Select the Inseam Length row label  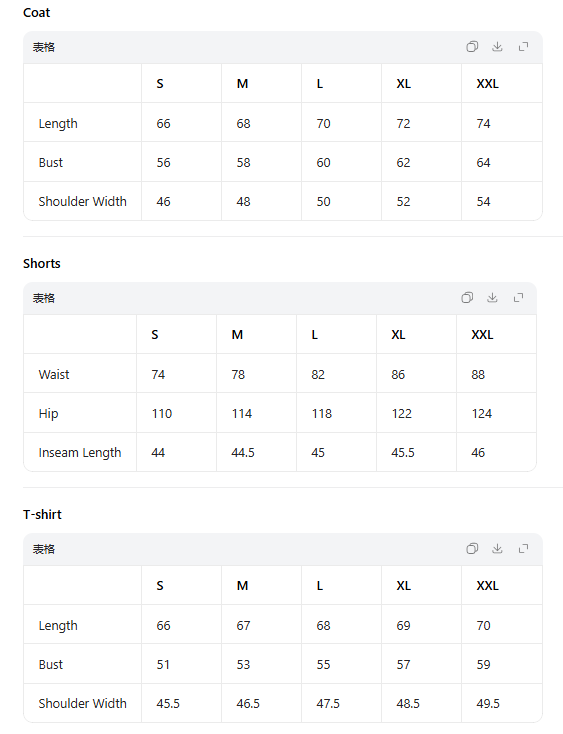point(80,453)
